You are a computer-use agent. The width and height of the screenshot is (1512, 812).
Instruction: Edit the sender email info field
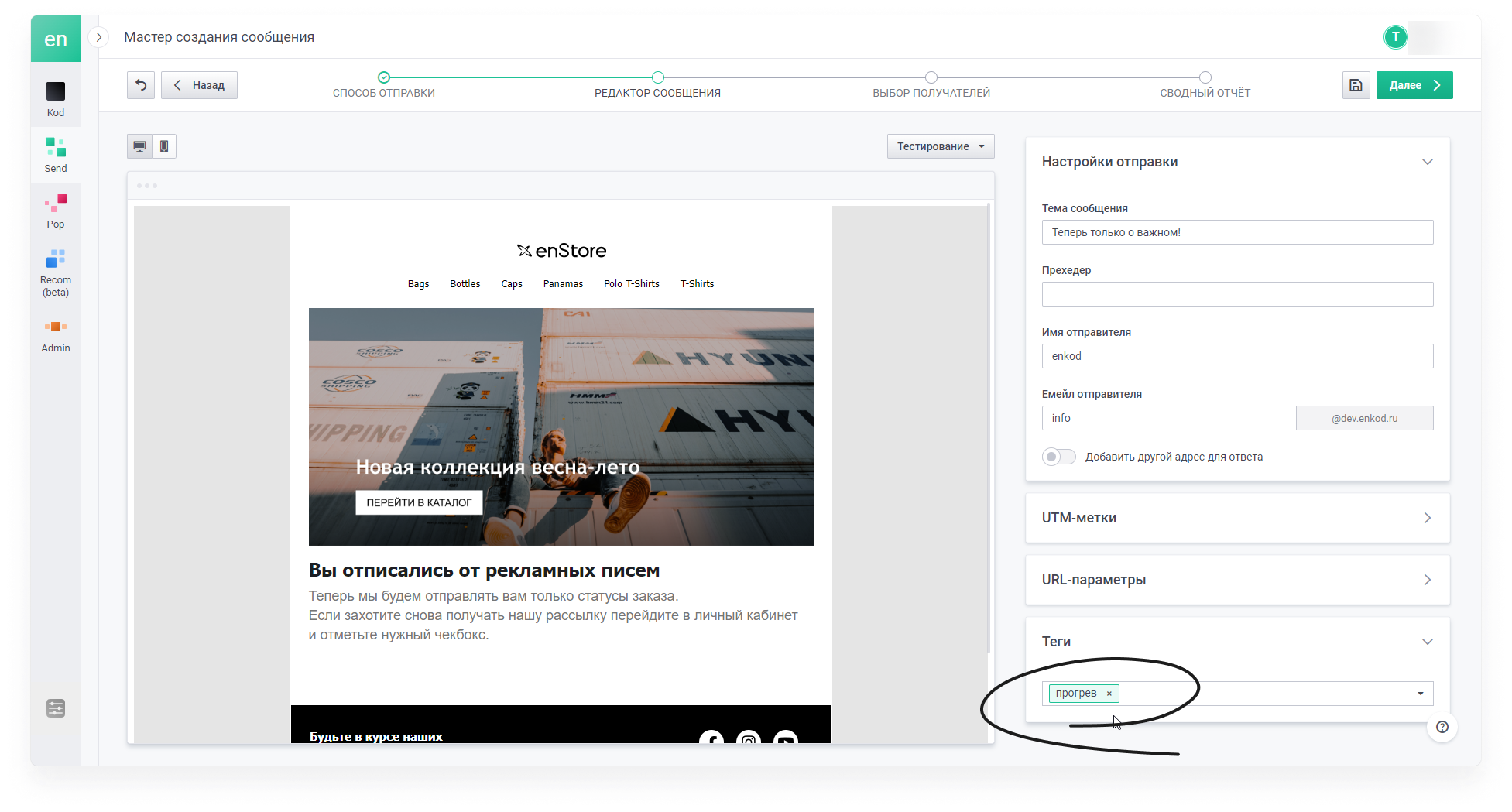coord(1169,418)
